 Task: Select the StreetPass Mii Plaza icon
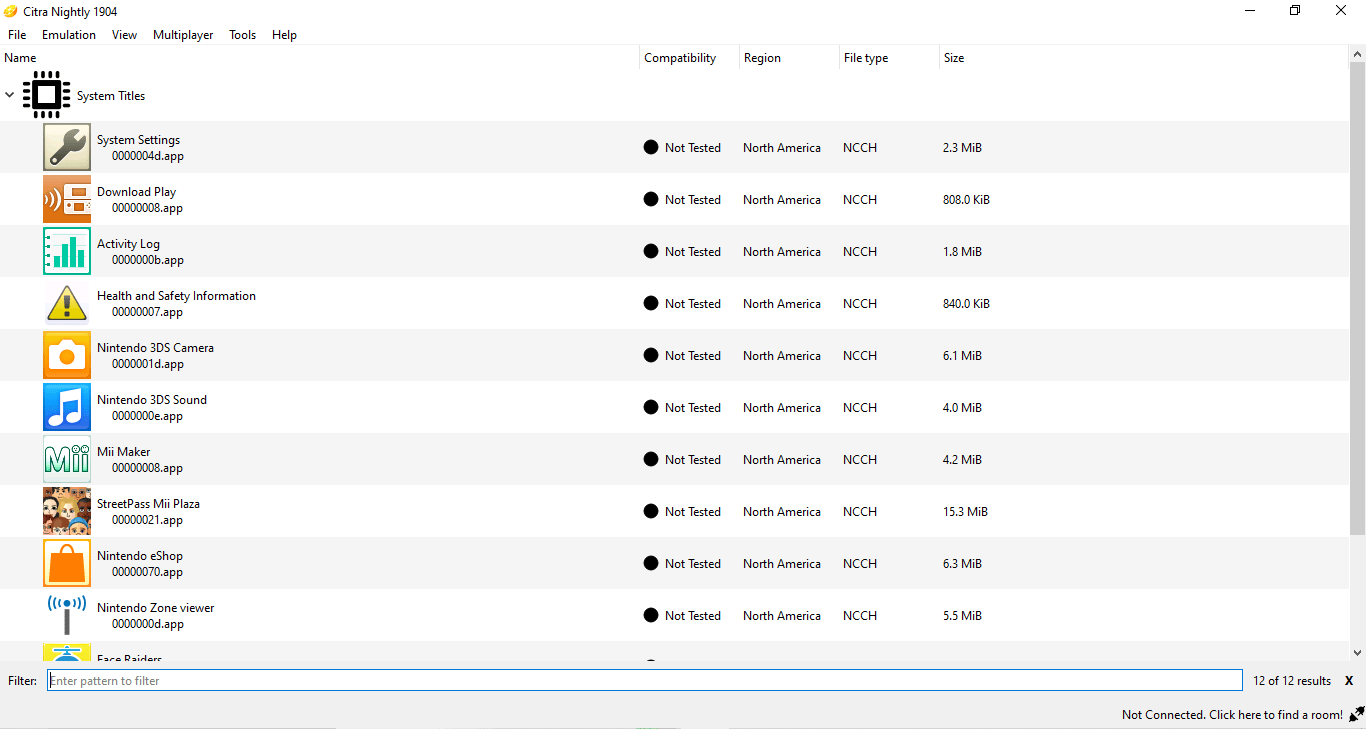pos(67,511)
